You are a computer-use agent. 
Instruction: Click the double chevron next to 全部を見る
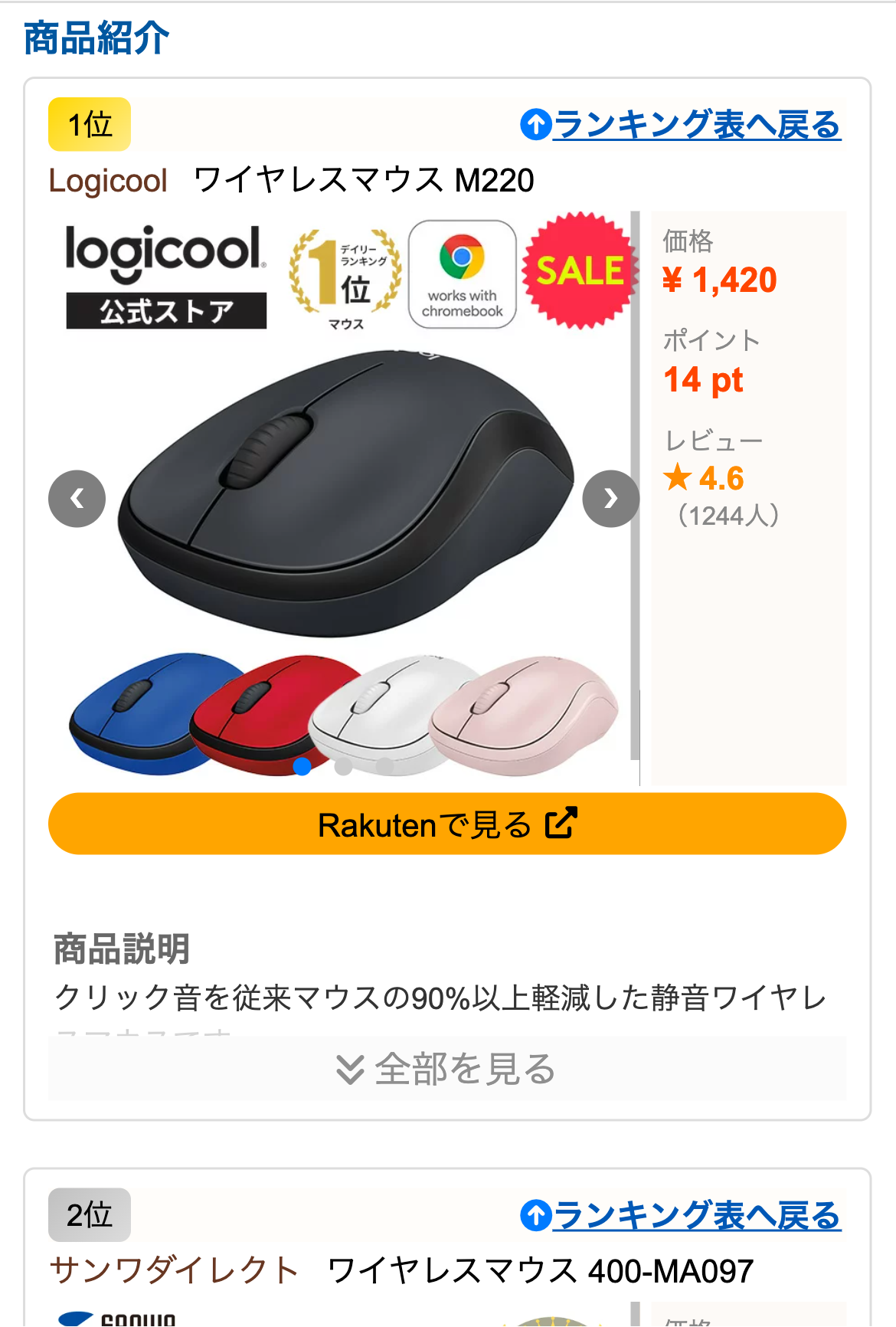coord(350,1070)
